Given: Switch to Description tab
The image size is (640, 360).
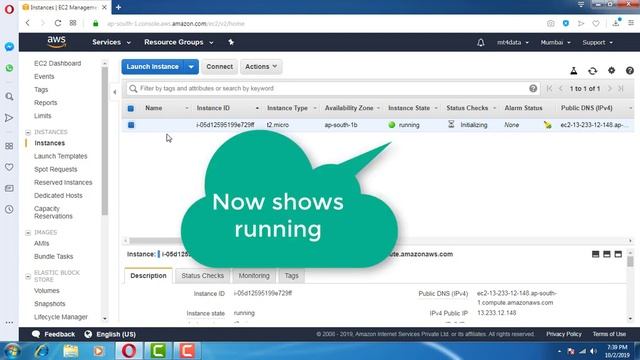Looking at the screenshot, I should (x=148, y=276).
